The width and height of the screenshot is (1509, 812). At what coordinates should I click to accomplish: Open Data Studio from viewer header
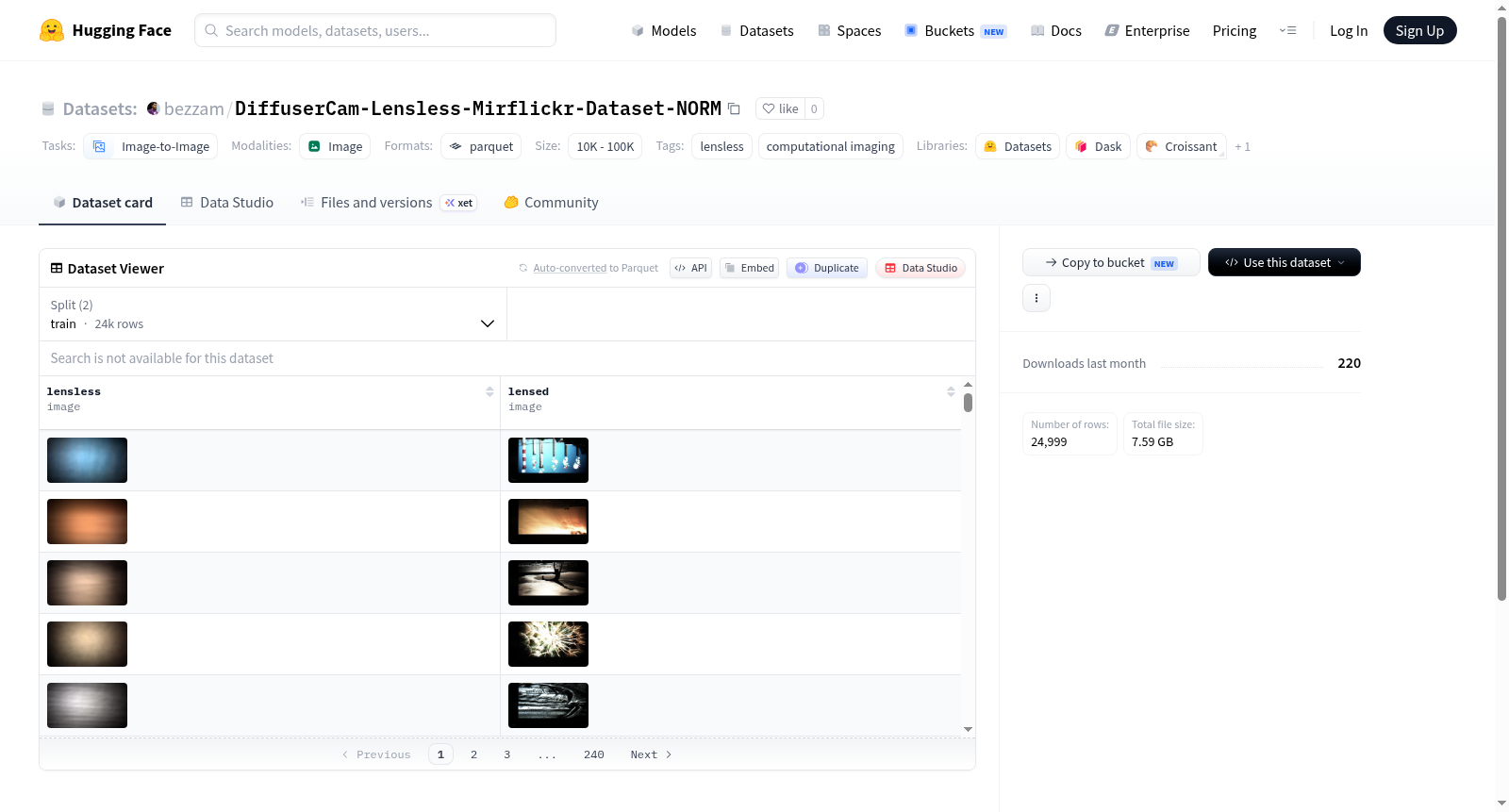(x=920, y=268)
